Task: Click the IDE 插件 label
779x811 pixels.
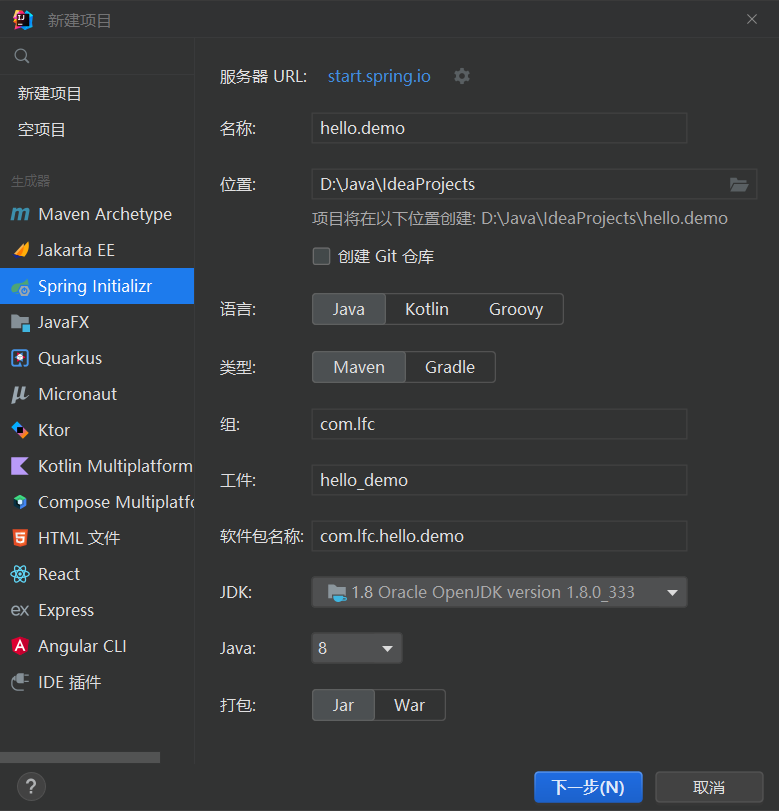Action: 69,682
